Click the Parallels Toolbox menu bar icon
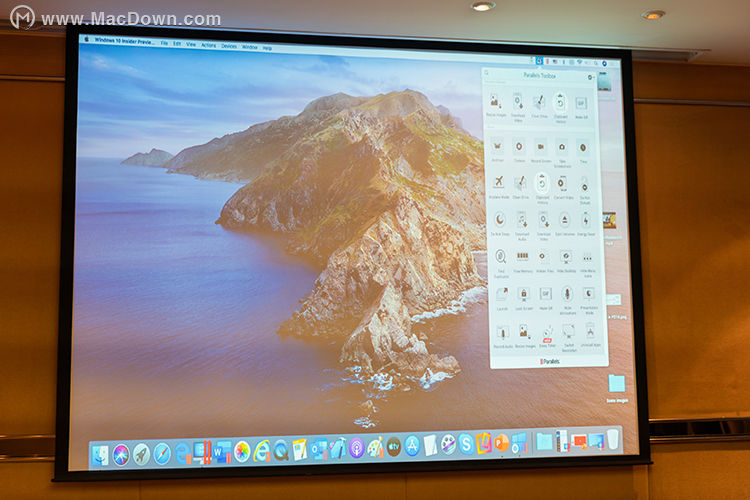The width and height of the screenshot is (750, 500). pos(539,61)
